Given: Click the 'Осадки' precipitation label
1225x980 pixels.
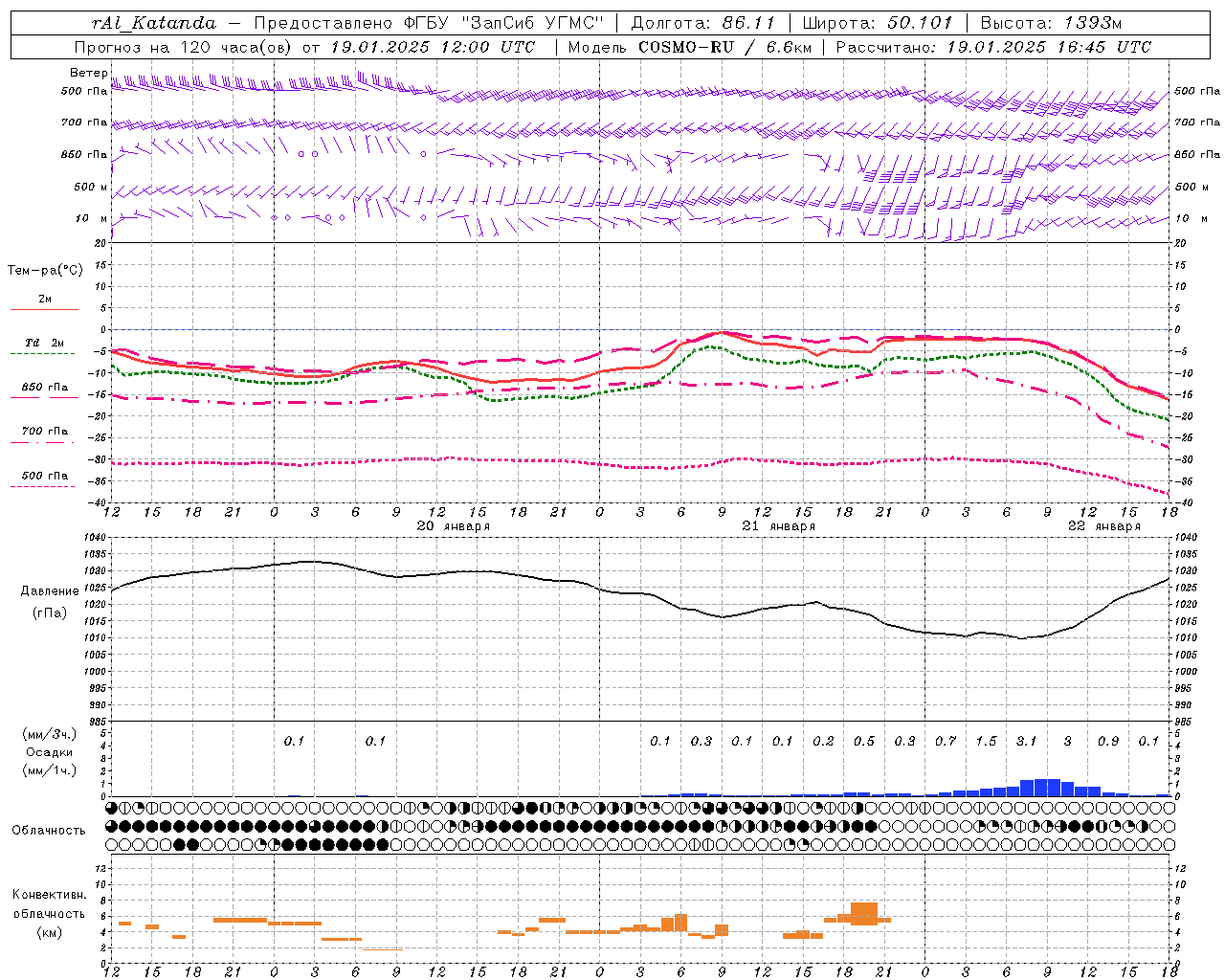Looking at the screenshot, I should tap(50, 753).
